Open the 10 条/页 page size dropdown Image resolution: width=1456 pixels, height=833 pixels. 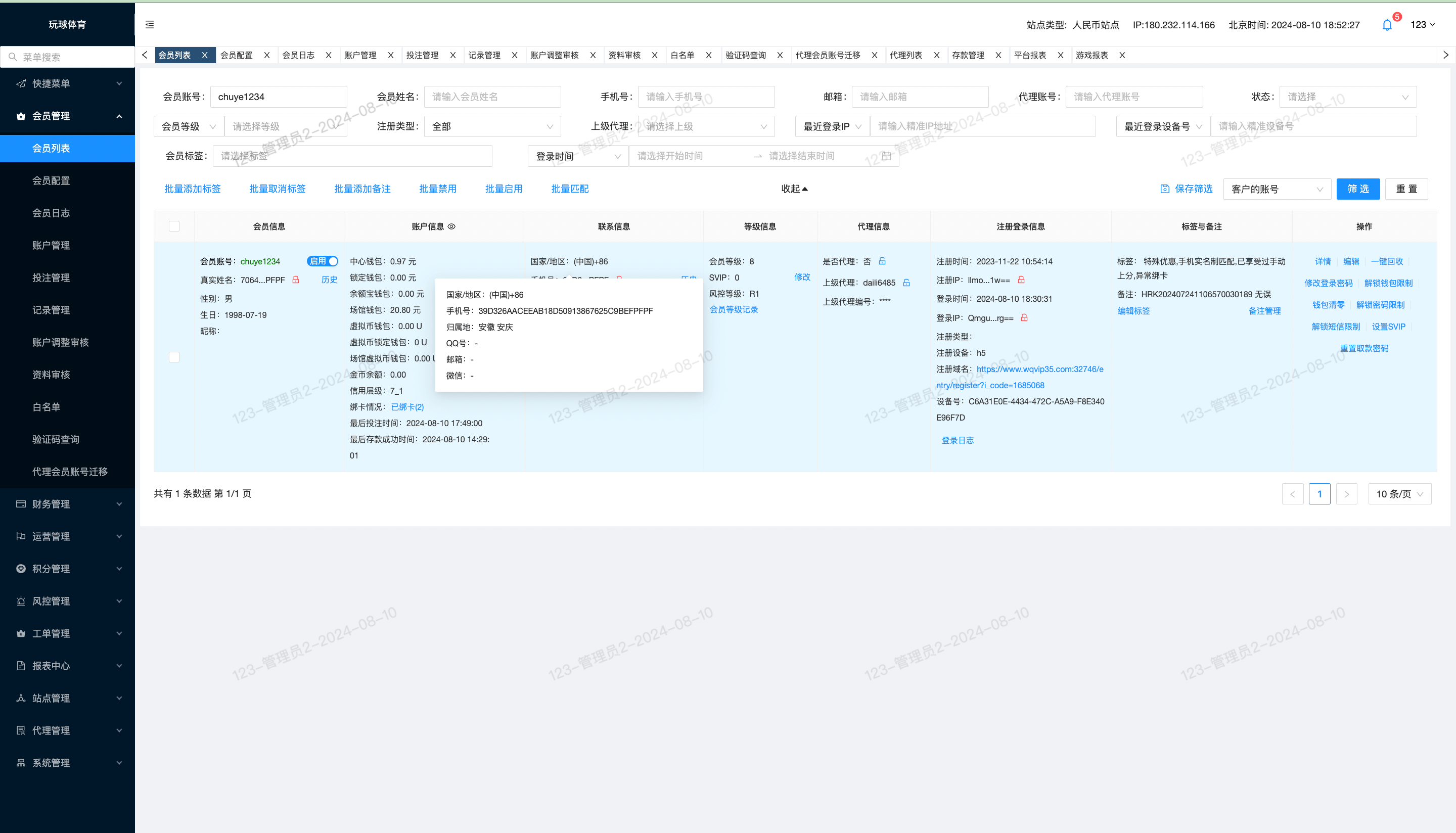tap(1399, 494)
